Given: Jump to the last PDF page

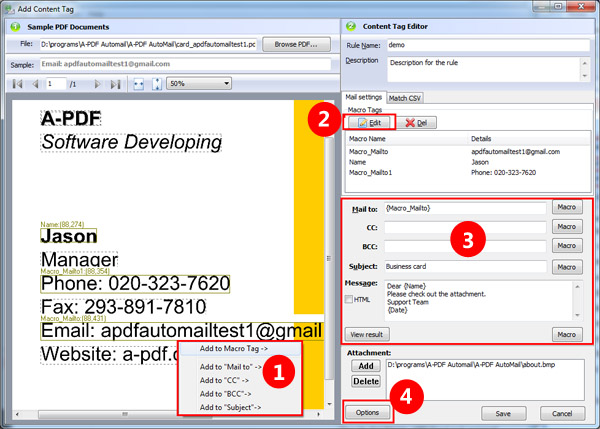Looking at the screenshot, I should 115,84.
